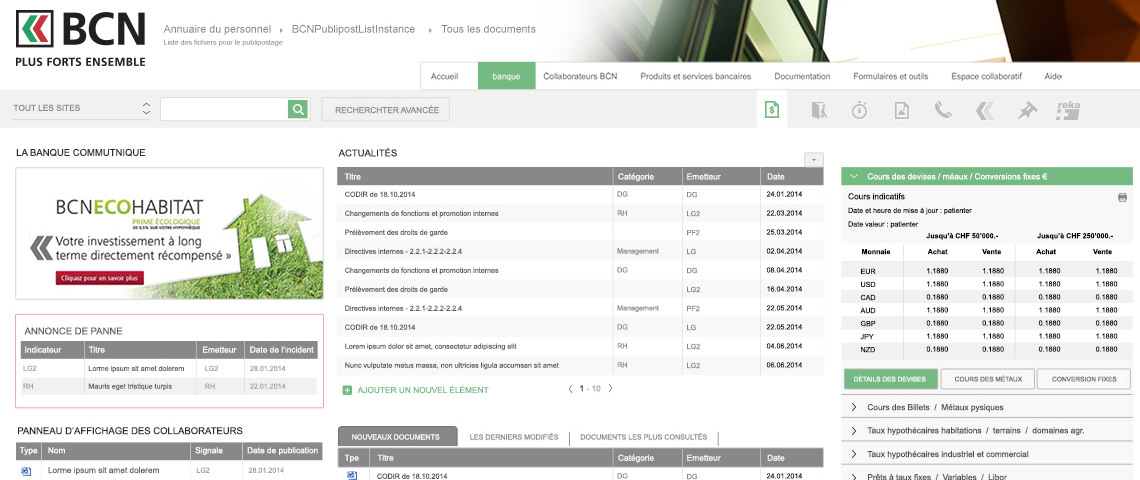Open Collaborateurs BCN menu
The height and width of the screenshot is (480, 1140).
click(x=580, y=76)
